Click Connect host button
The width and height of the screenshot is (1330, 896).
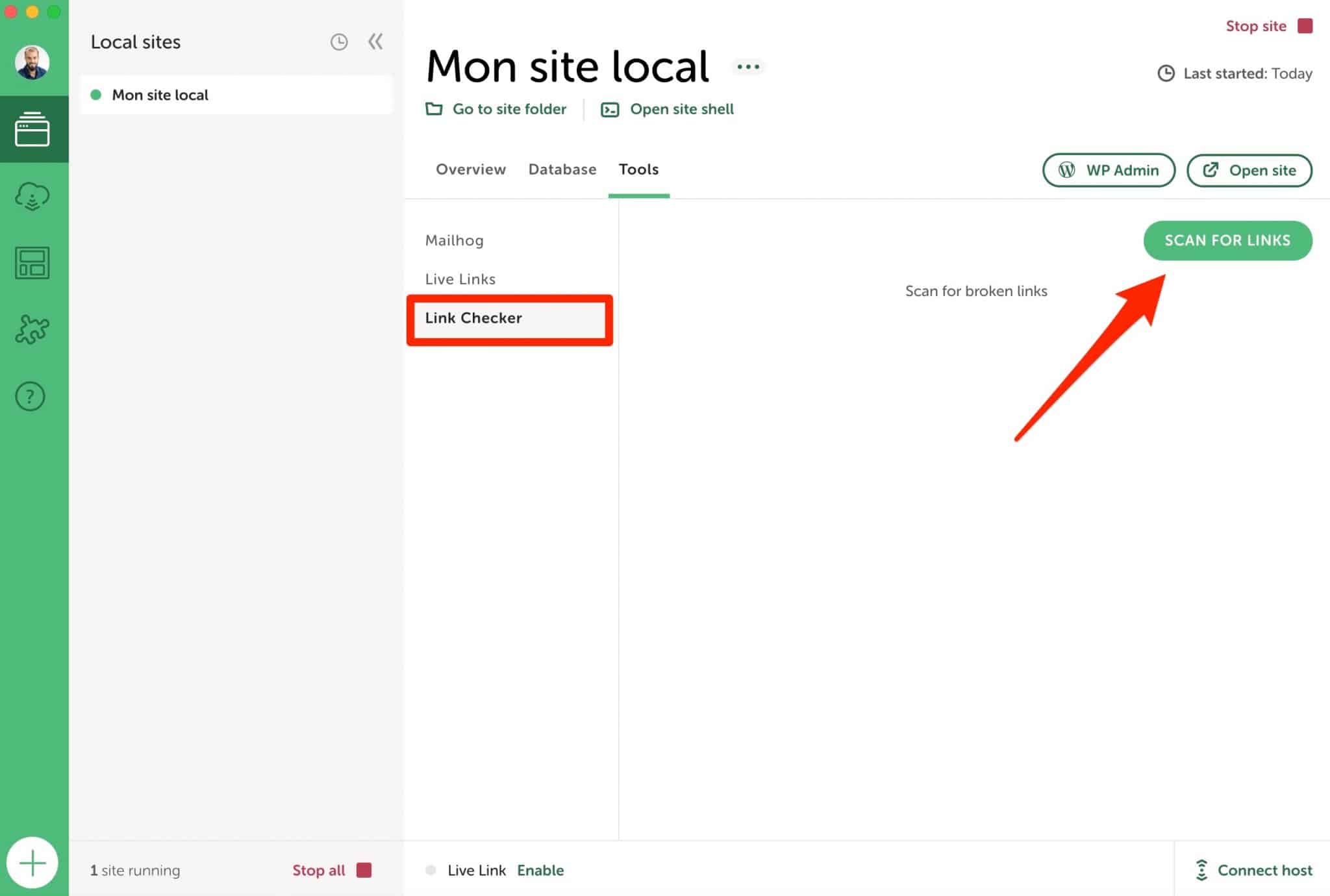pyautogui.click(x=1253, y=870)
